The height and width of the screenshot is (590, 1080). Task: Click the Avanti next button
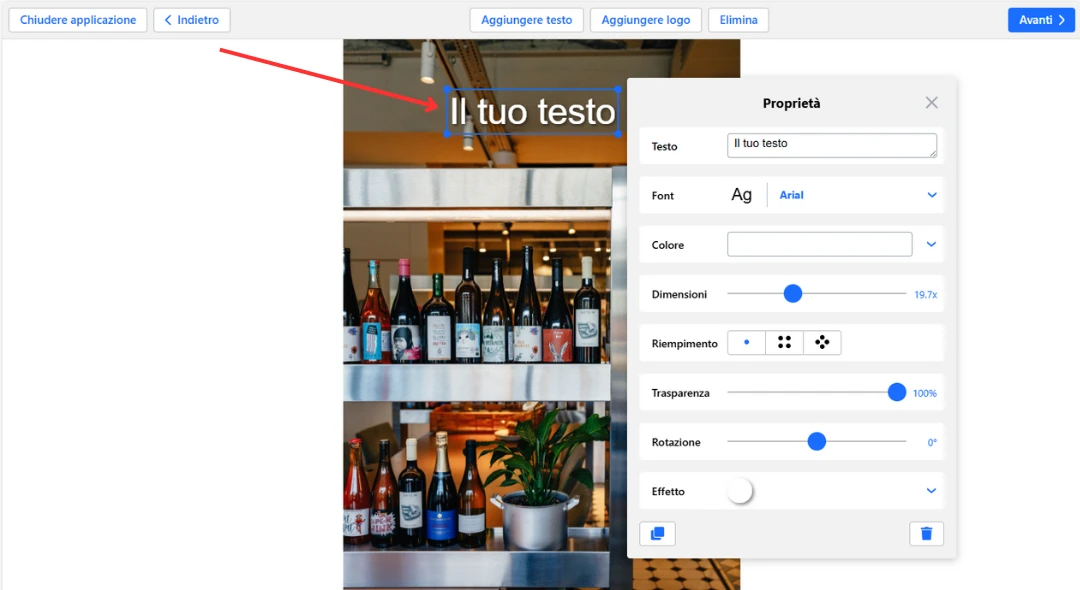1041,20
